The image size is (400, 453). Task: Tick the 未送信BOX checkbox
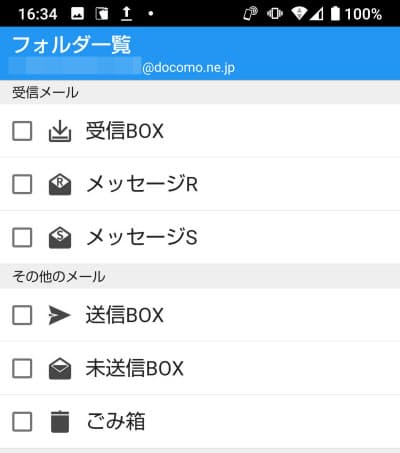click(22, 368)
